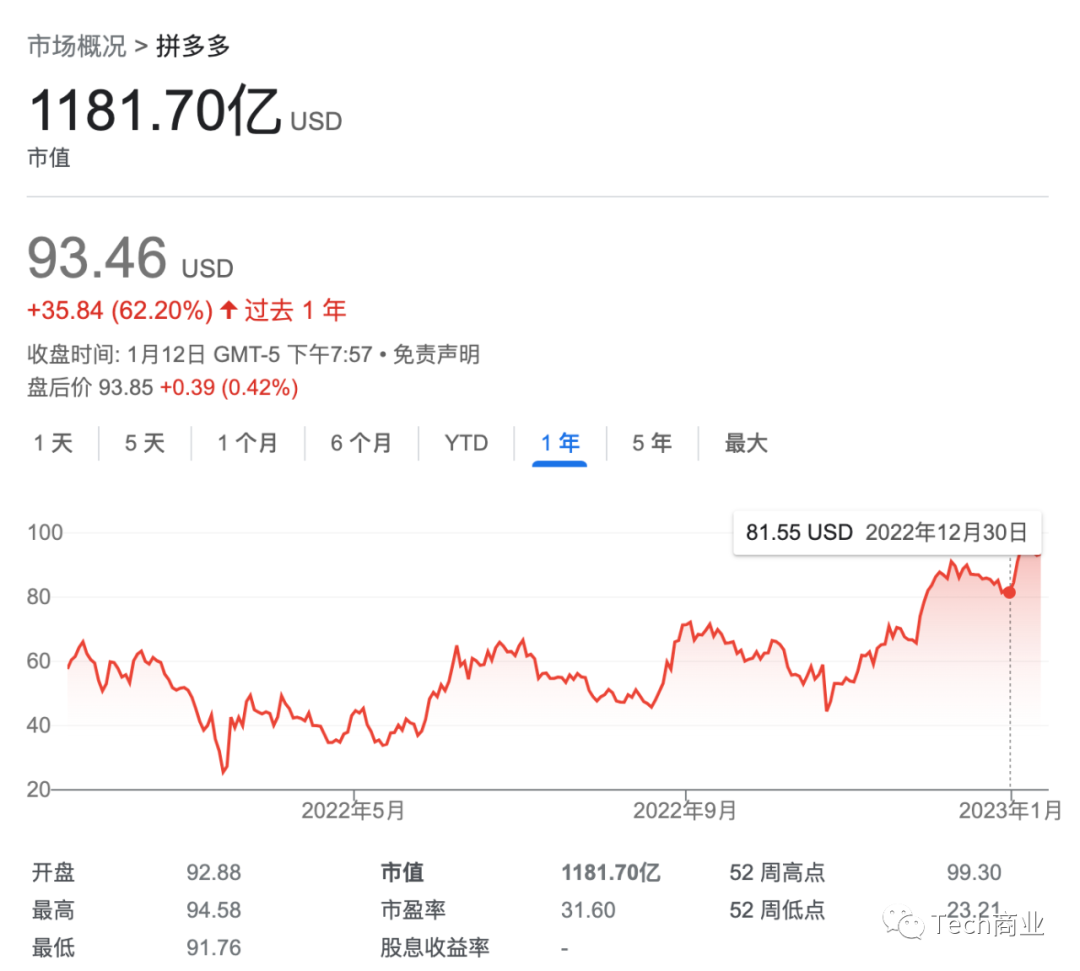Screen dimensions: 1080x971
Task: Select the 1 个月 chart range
Action: point(247,443)
